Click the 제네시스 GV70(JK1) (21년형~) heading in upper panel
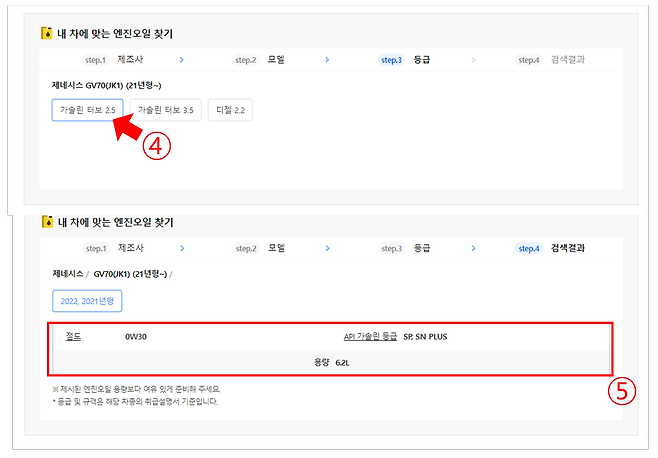 point(106,85)
